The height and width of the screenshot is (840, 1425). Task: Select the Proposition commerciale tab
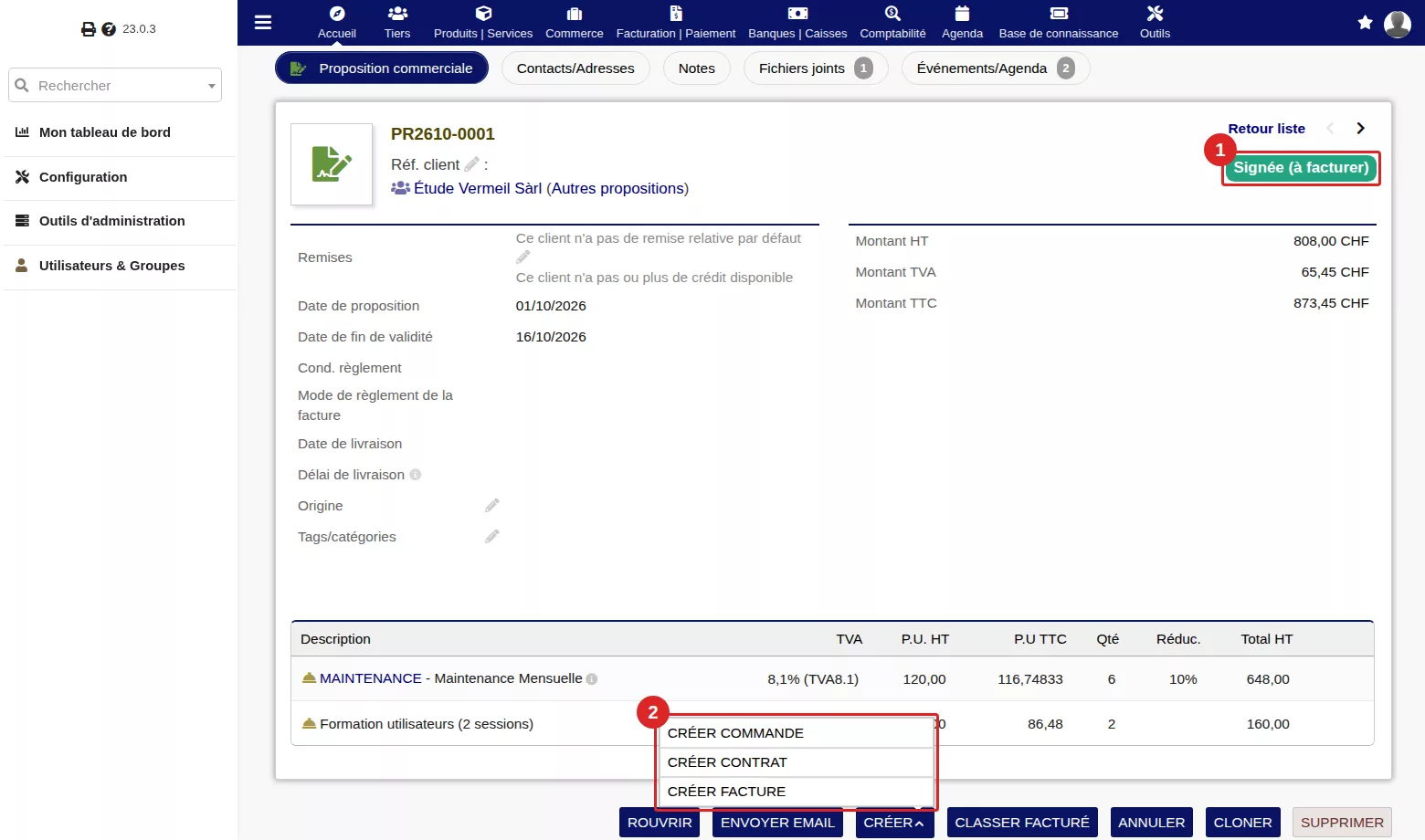point(382,68)
